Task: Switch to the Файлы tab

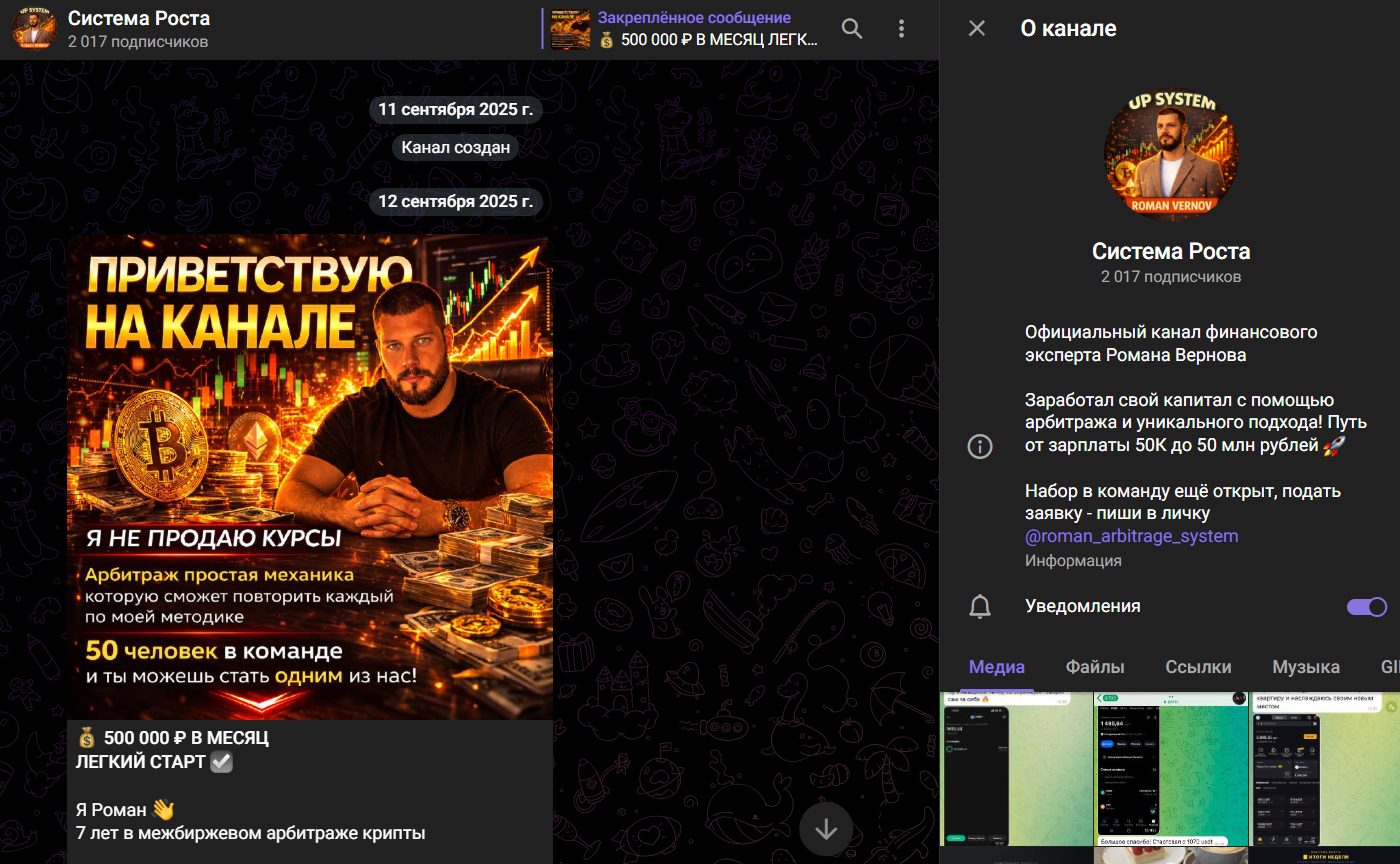Action: point(1095,667)
